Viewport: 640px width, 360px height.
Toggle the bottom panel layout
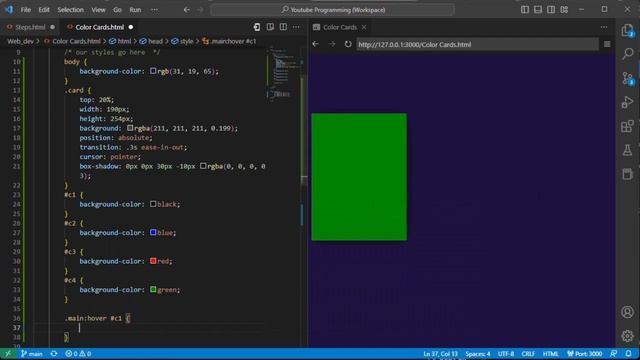tap(538, 10)
